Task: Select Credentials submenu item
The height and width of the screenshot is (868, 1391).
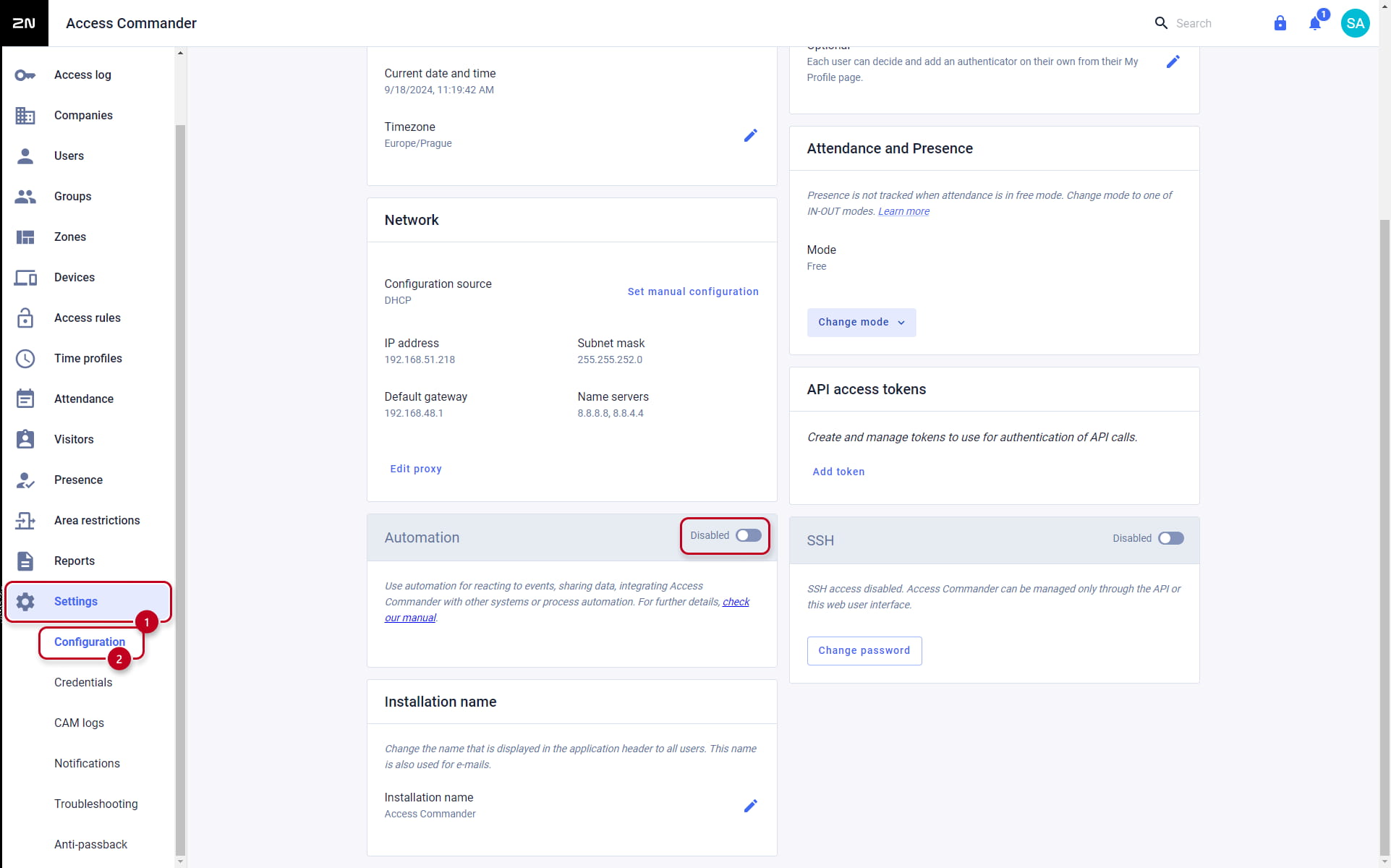Action: click(x=83, y=683)
